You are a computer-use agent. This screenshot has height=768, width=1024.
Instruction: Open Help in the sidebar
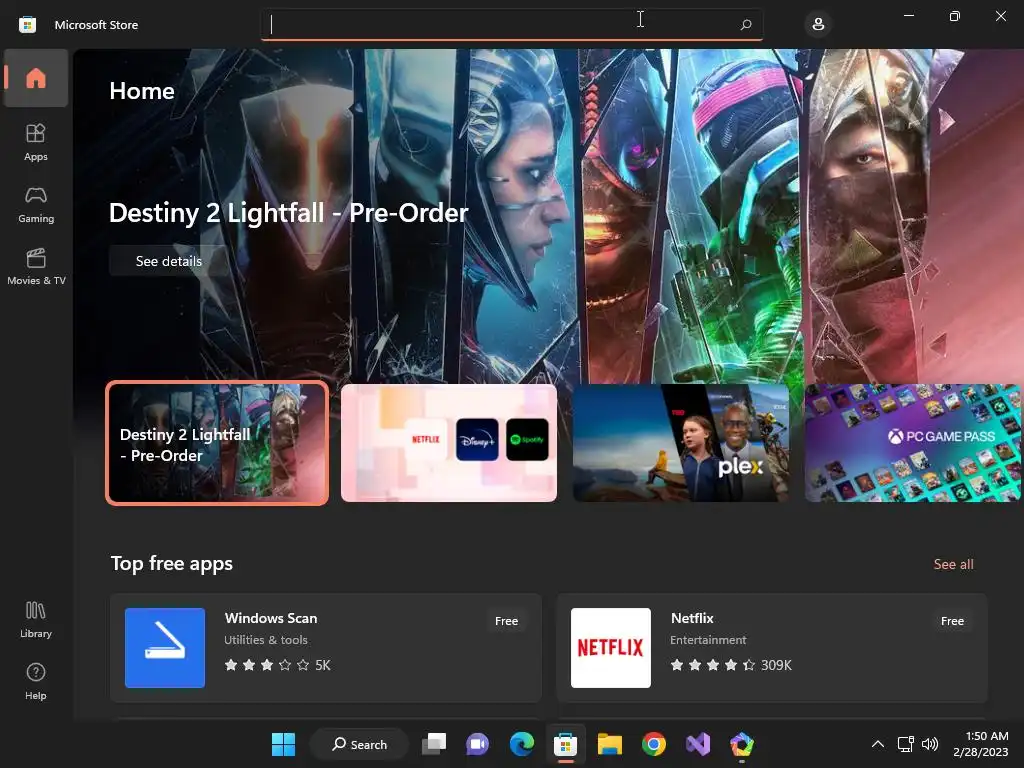click(x=36, y=681)
